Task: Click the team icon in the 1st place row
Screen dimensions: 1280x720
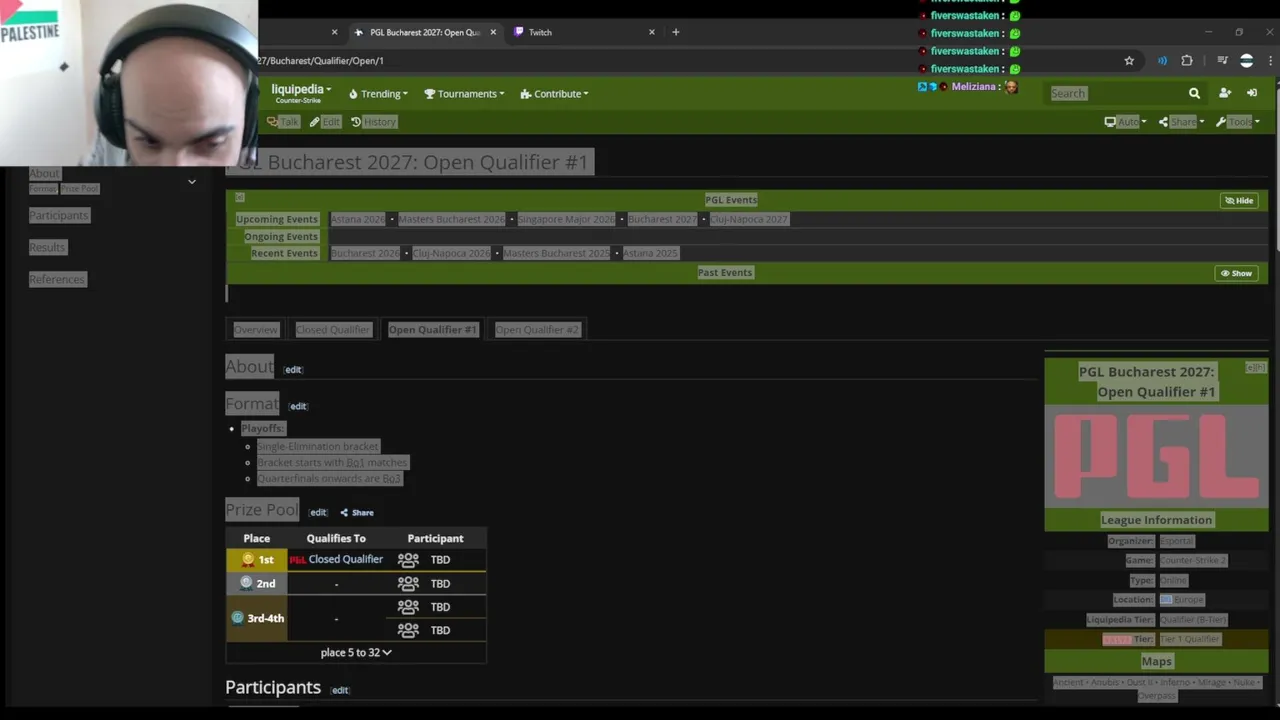Action: tap(408, 560)
